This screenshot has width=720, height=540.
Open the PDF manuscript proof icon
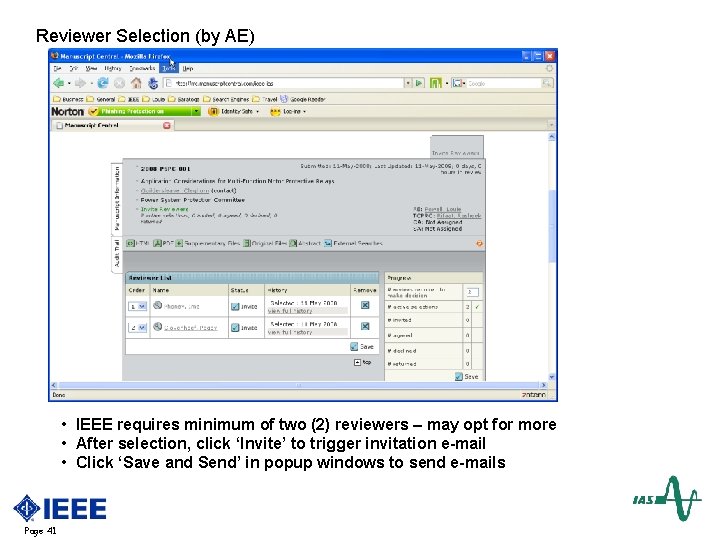[163, 243]
